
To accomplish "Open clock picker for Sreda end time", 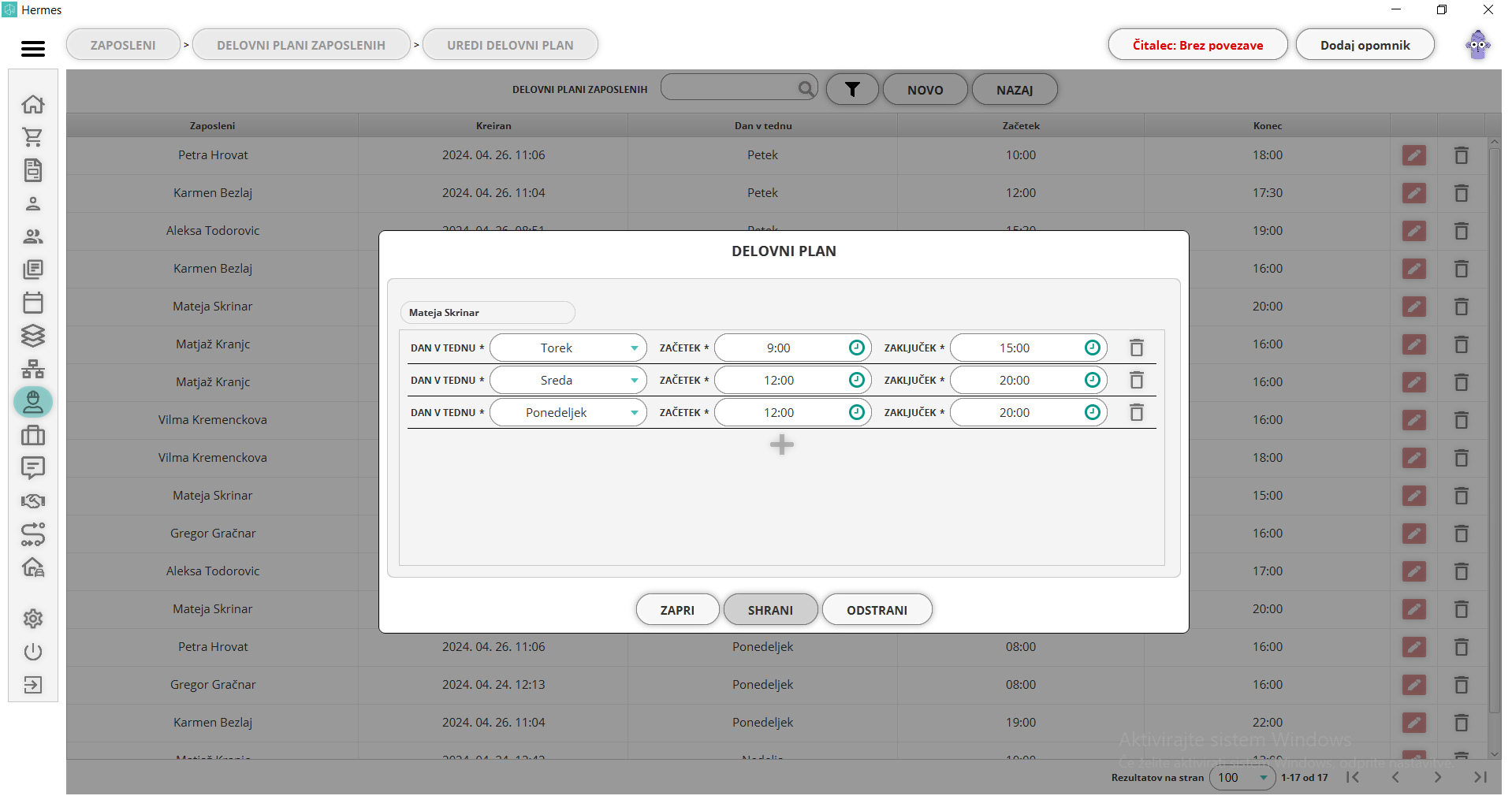I will (1093, 380).
